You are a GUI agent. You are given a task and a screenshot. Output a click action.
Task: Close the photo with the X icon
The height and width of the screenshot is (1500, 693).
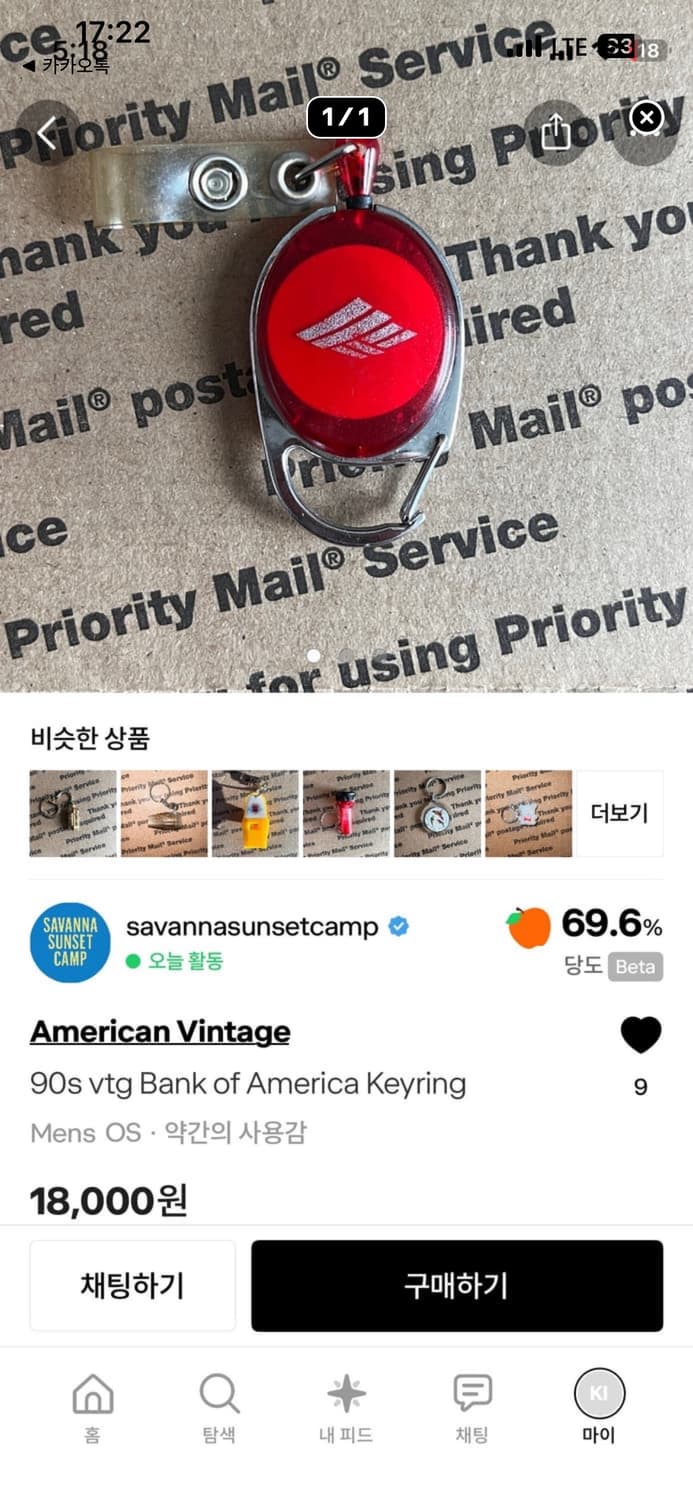[x=646, y=119]
